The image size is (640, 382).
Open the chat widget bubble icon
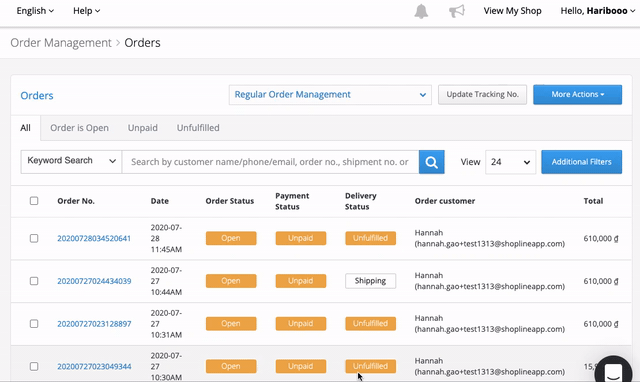pos(613,371)
